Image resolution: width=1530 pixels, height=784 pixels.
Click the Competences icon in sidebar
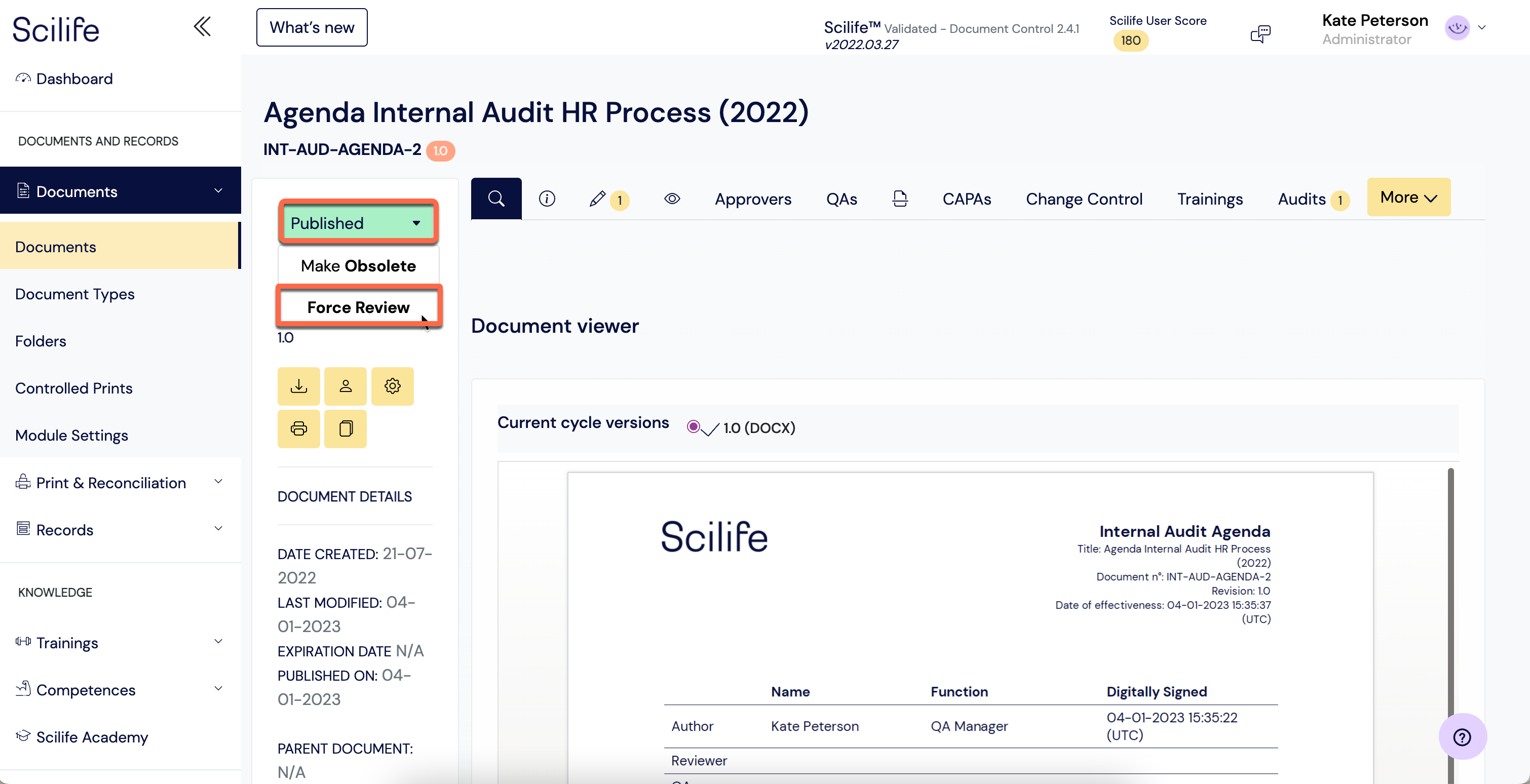(23, 688)
